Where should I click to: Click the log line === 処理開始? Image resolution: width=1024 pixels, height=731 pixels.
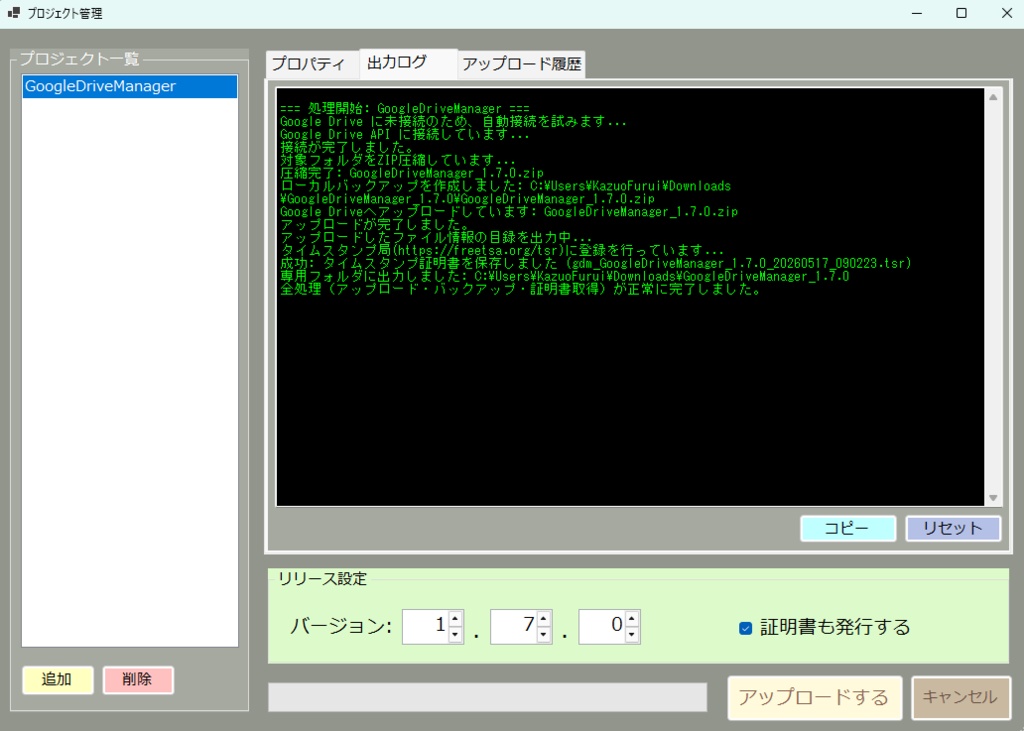[405, 108]
